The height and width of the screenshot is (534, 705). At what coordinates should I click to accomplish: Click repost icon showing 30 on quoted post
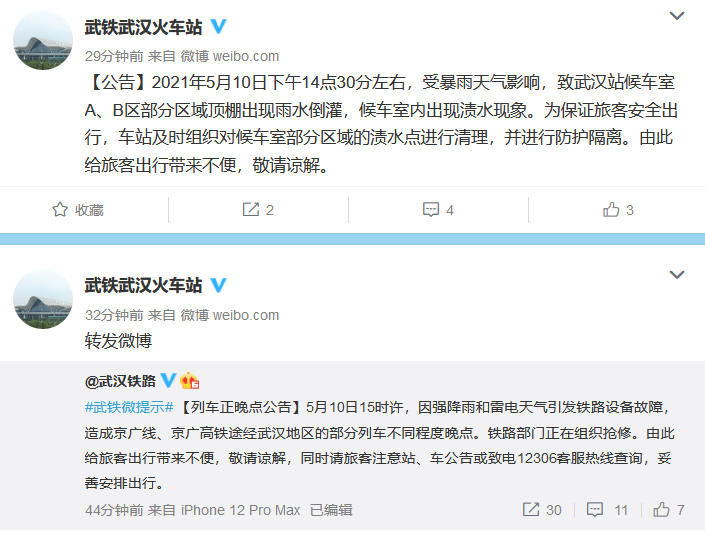531,509
